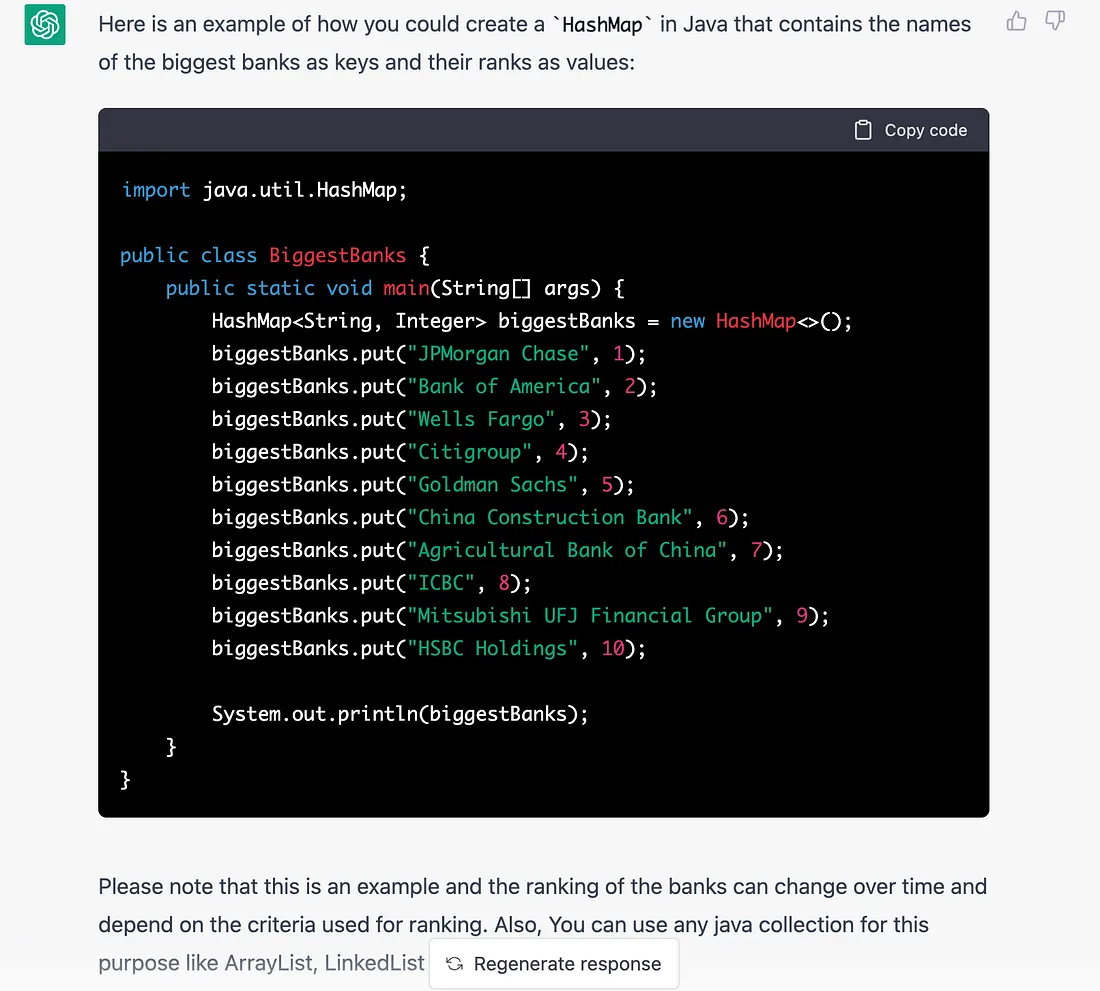Click the thumbs down icon
1100x991 pixels.
(x=1055, y=22)
